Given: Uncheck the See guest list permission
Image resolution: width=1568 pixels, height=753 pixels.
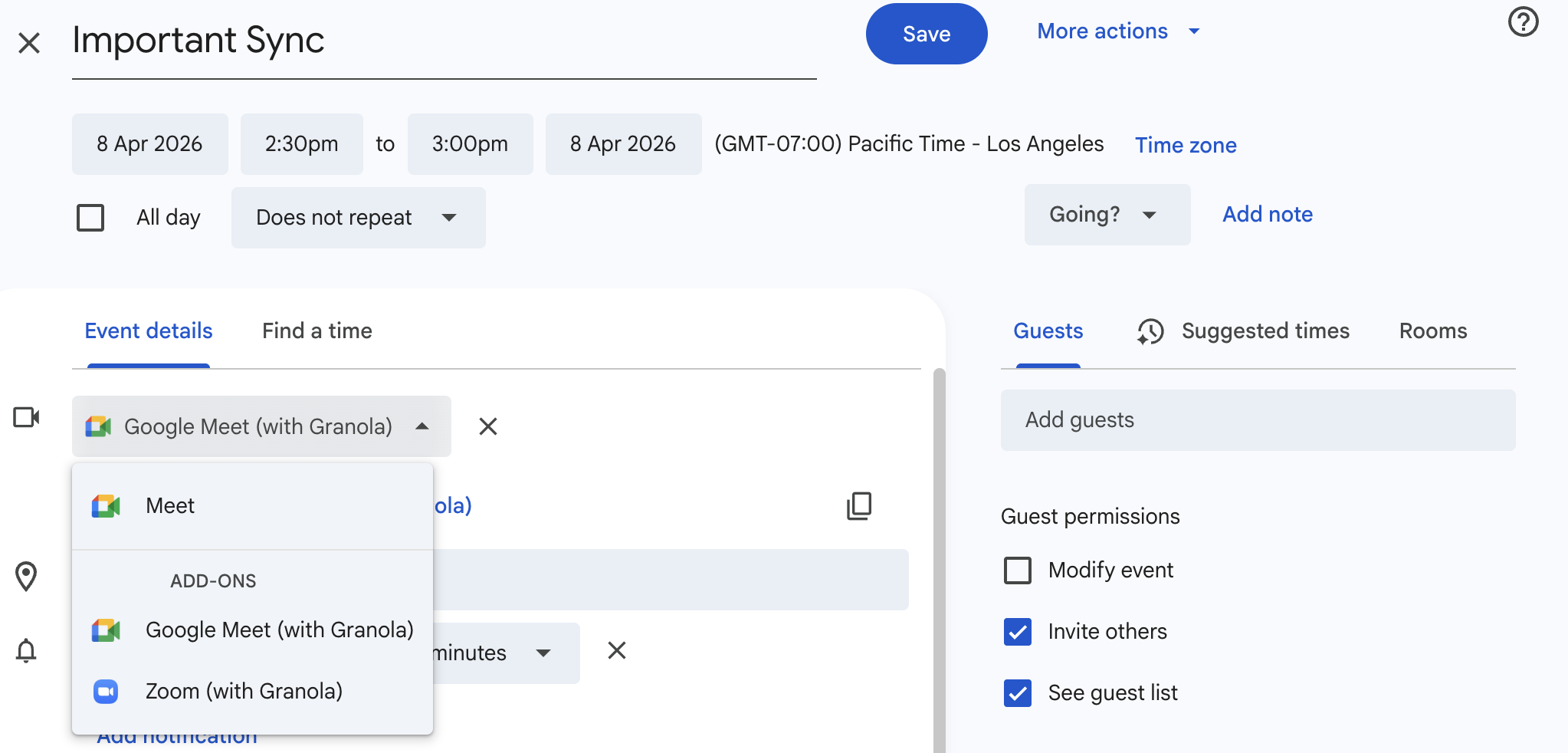Looking at the screenshot, I should (x=1018, y=693).
